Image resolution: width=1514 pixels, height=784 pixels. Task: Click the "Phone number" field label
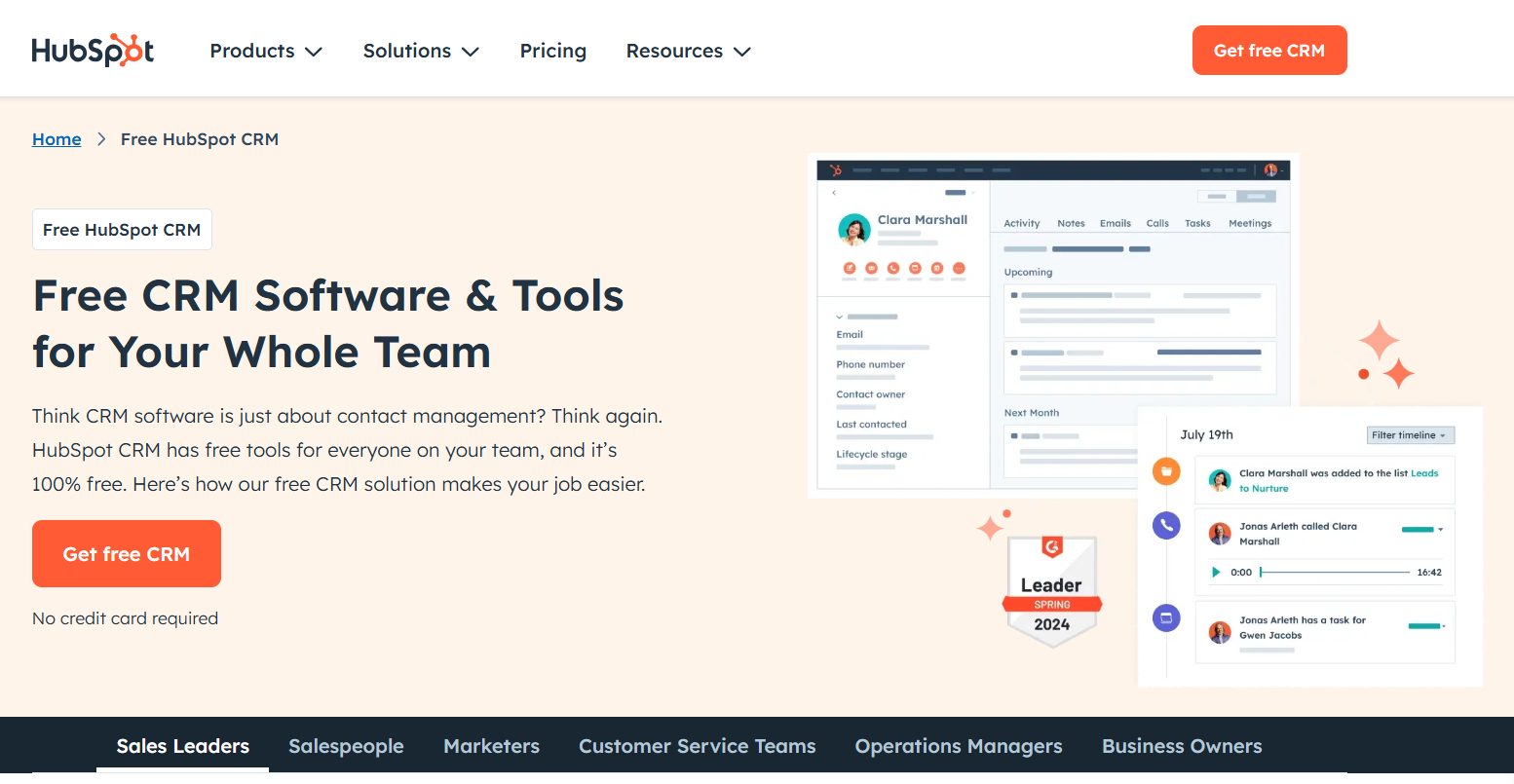point(871,364)
